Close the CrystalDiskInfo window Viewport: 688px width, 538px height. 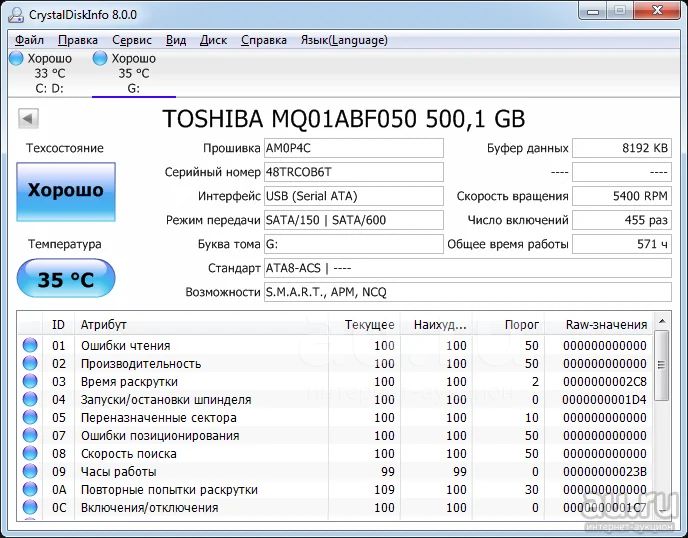click(x=657, y=11)
